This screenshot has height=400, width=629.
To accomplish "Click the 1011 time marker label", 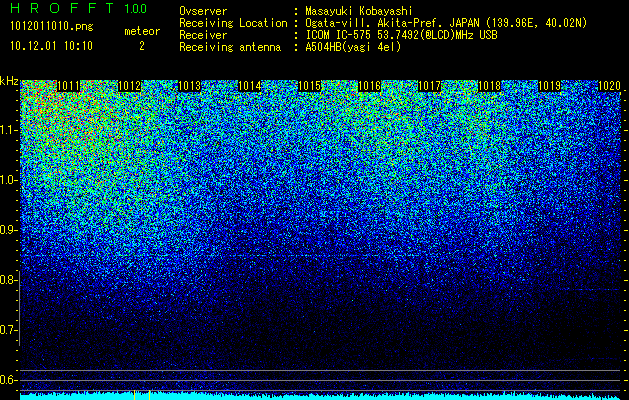I will click(69, 86).
